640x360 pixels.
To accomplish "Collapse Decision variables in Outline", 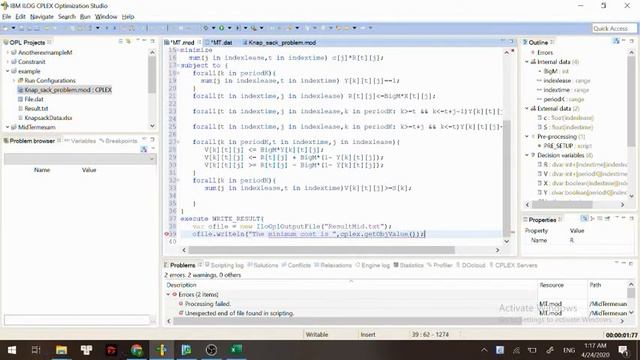I will [x=527, y=155].
